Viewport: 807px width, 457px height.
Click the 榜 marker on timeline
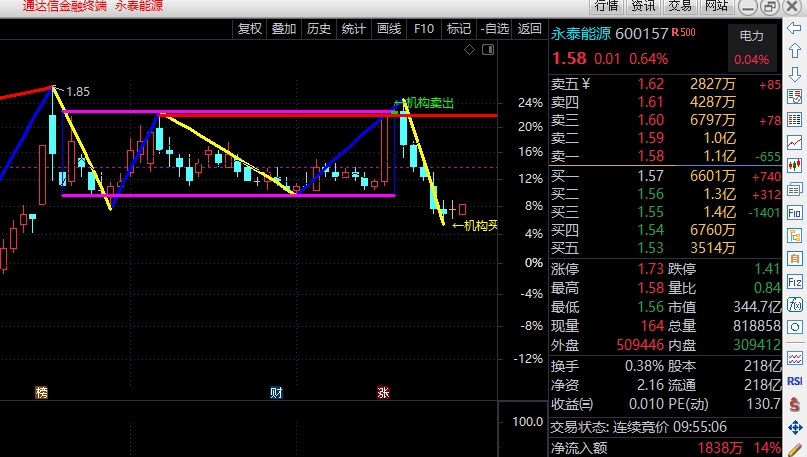41,393
